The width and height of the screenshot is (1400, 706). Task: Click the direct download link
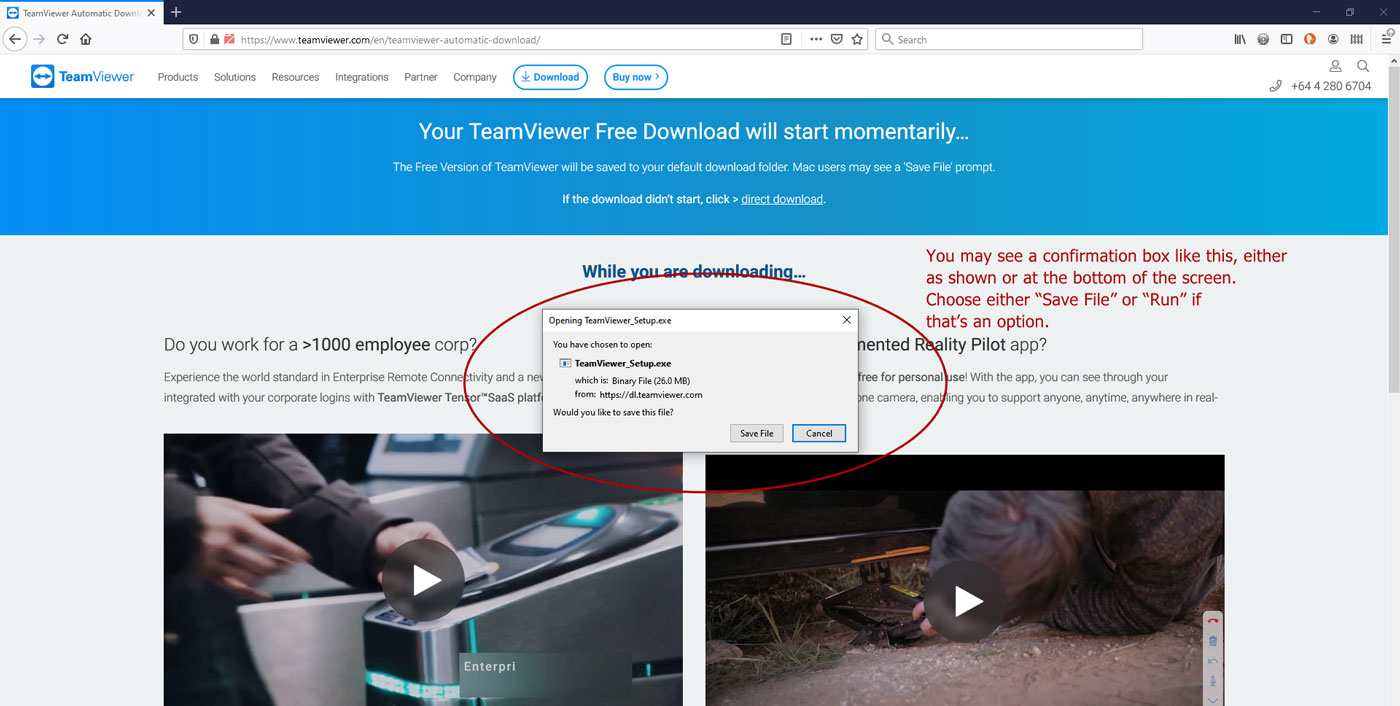pyautogui.click(x=782, y=199)
